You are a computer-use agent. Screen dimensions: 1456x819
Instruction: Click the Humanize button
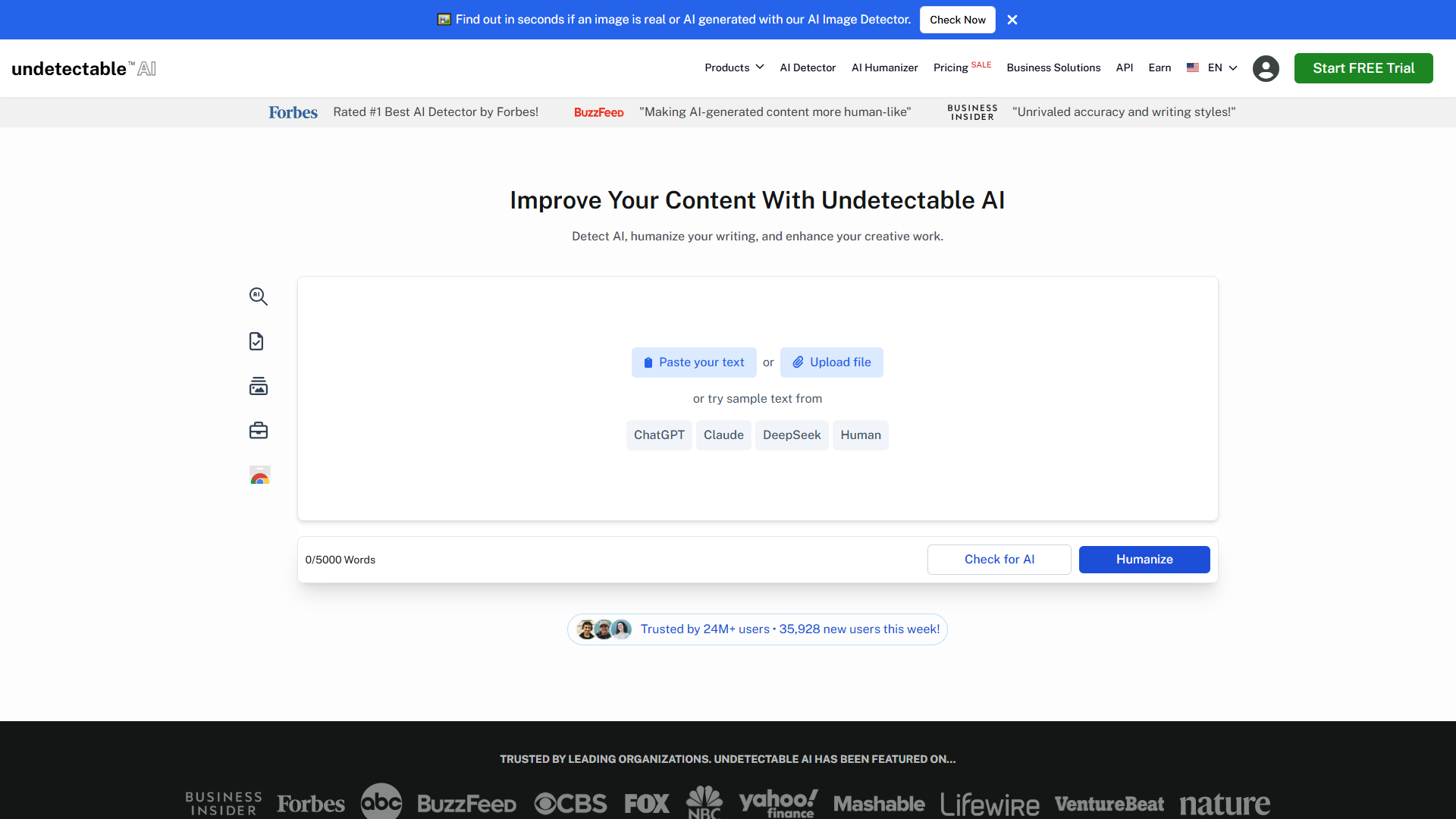click(1144, 560)
